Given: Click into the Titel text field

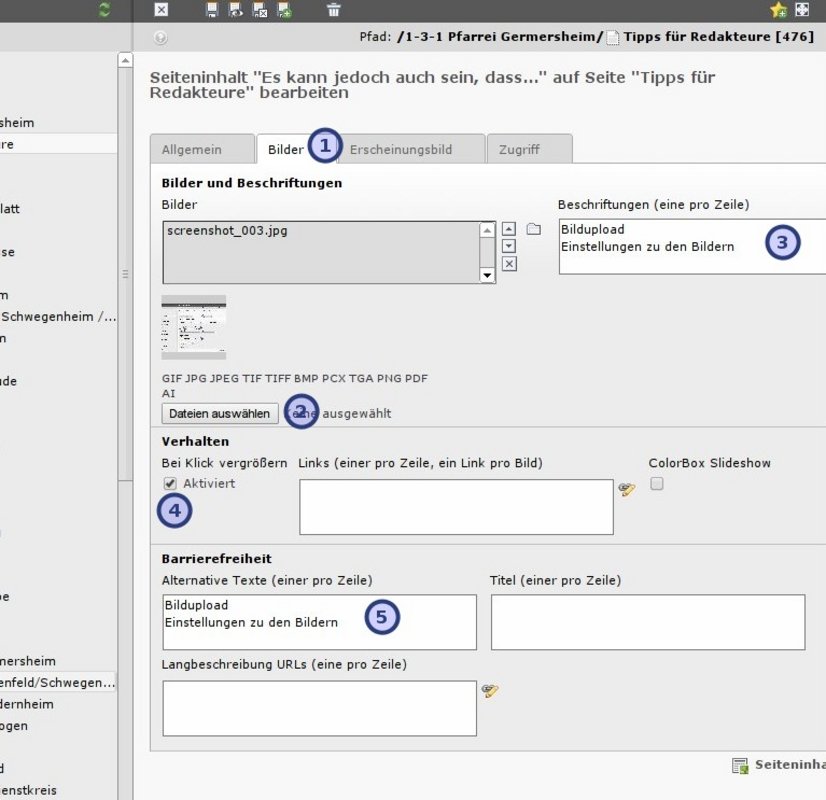Looking at the screenshot, I should 647,622.
